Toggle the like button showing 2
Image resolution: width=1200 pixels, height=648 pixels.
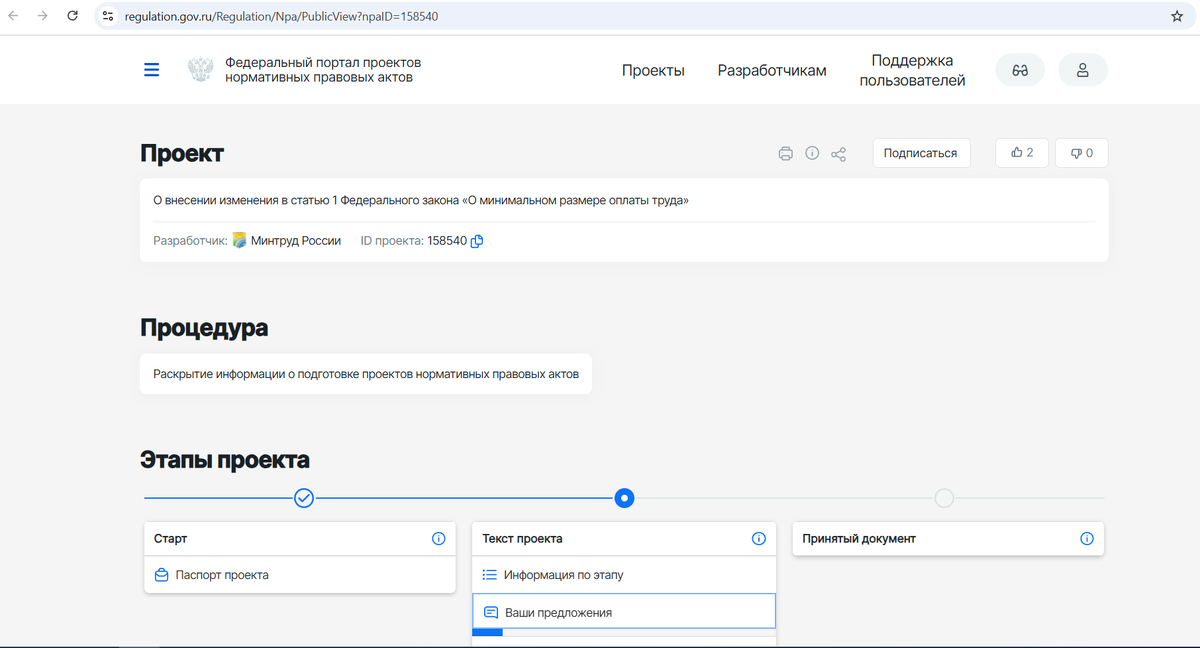[x=1021, y=152]
